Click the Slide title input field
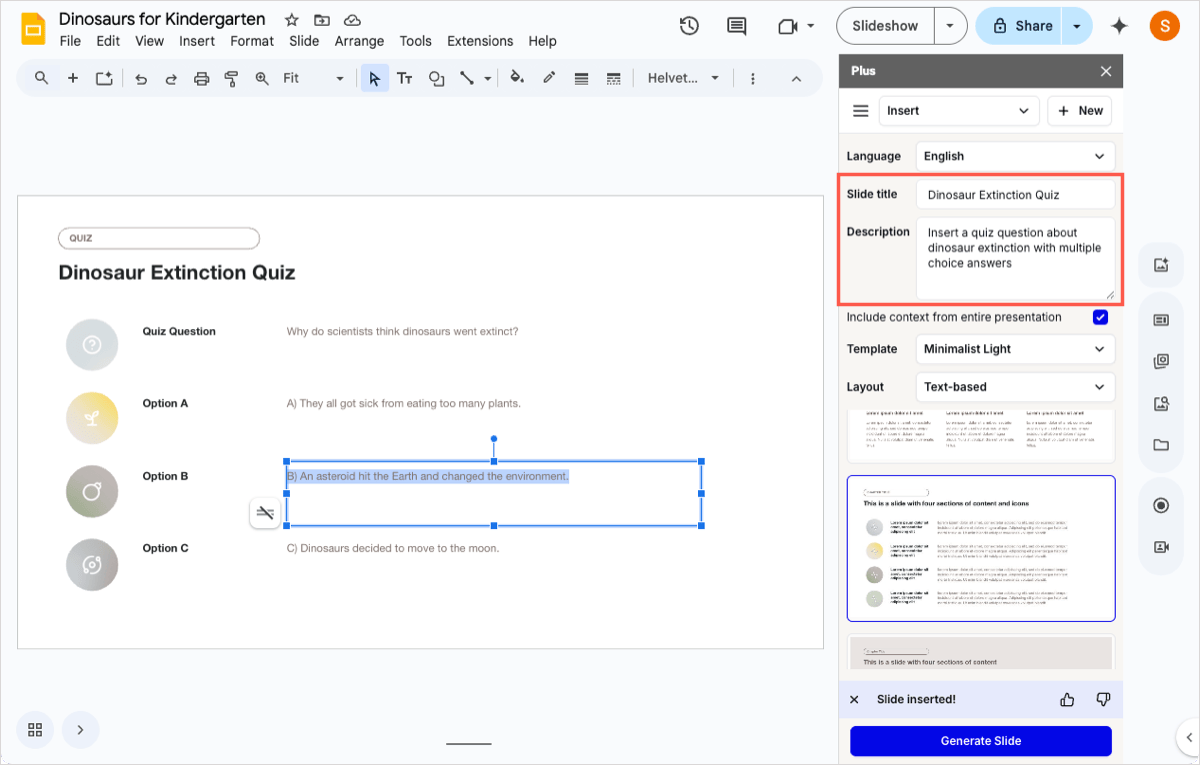 (x=1015, y=195)
